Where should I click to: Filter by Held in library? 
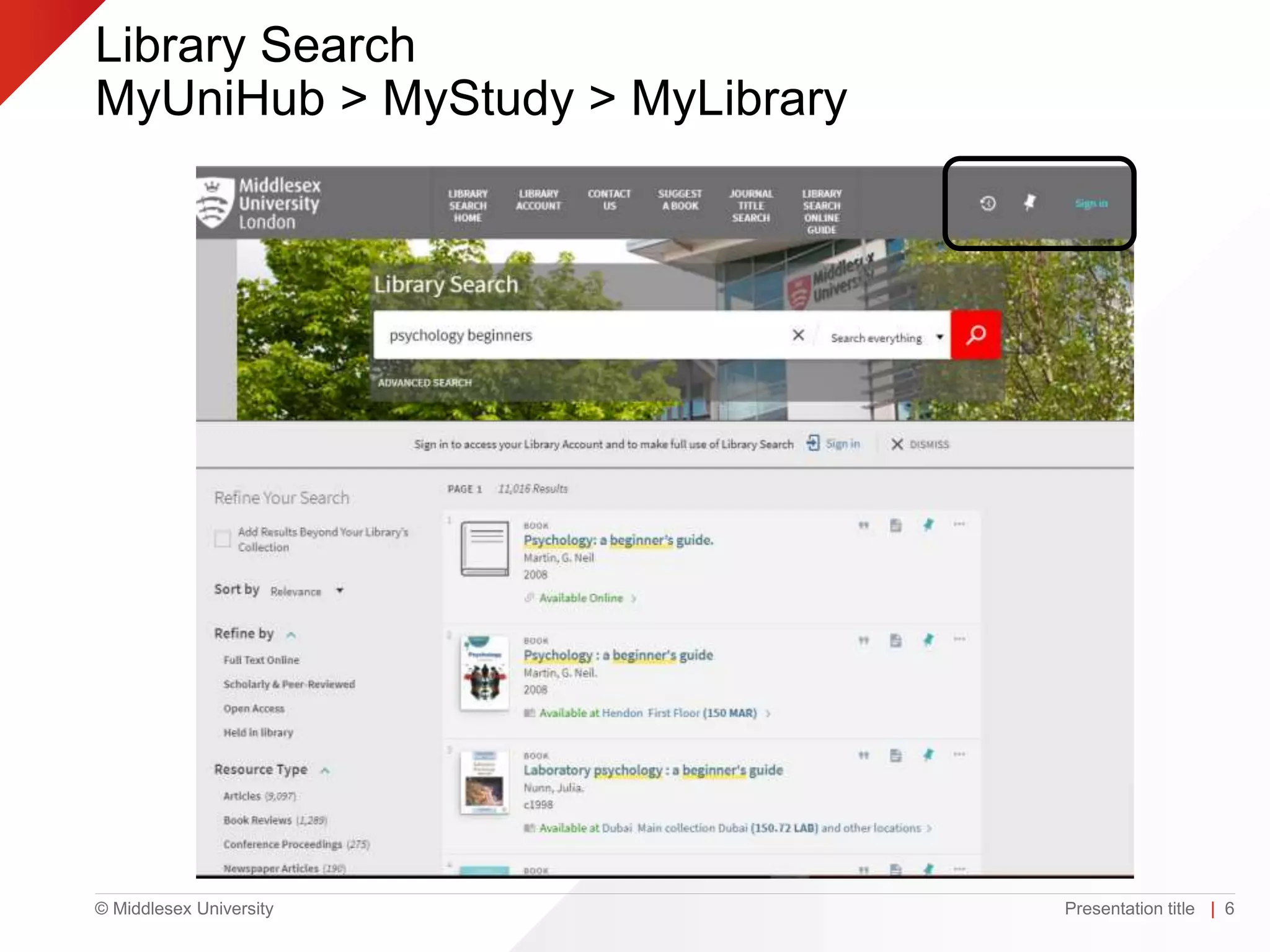point(258,733)
